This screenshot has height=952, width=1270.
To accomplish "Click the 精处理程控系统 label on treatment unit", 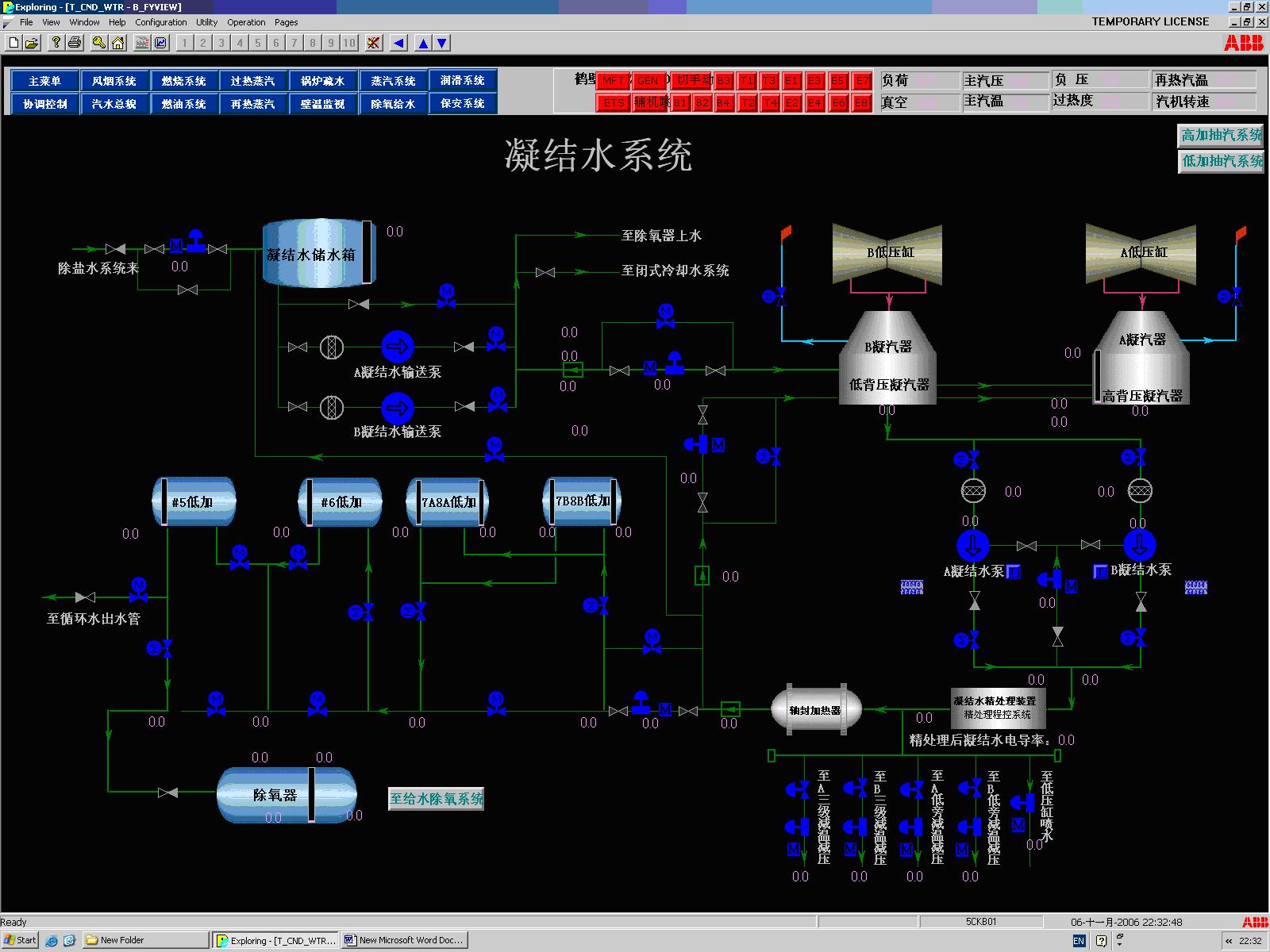I will point(998,715).
